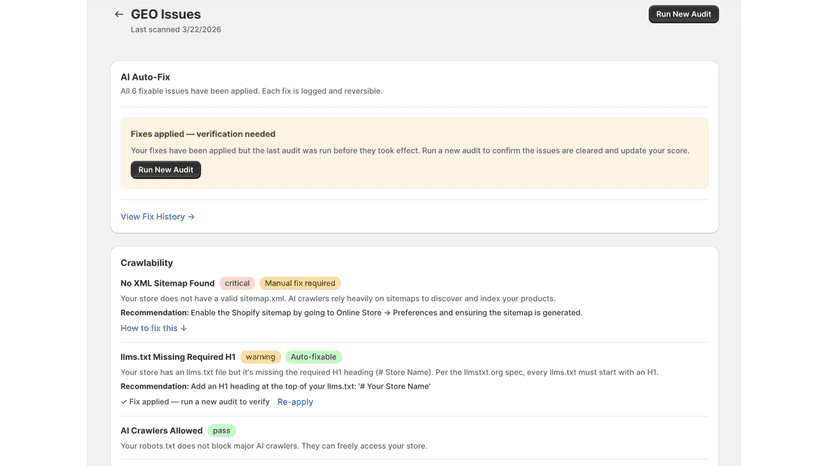This screenshot has height=466, width=828.
Task: Click the pass badge beside AI Crawlers Allowed
Action: (x=221, y=431)
